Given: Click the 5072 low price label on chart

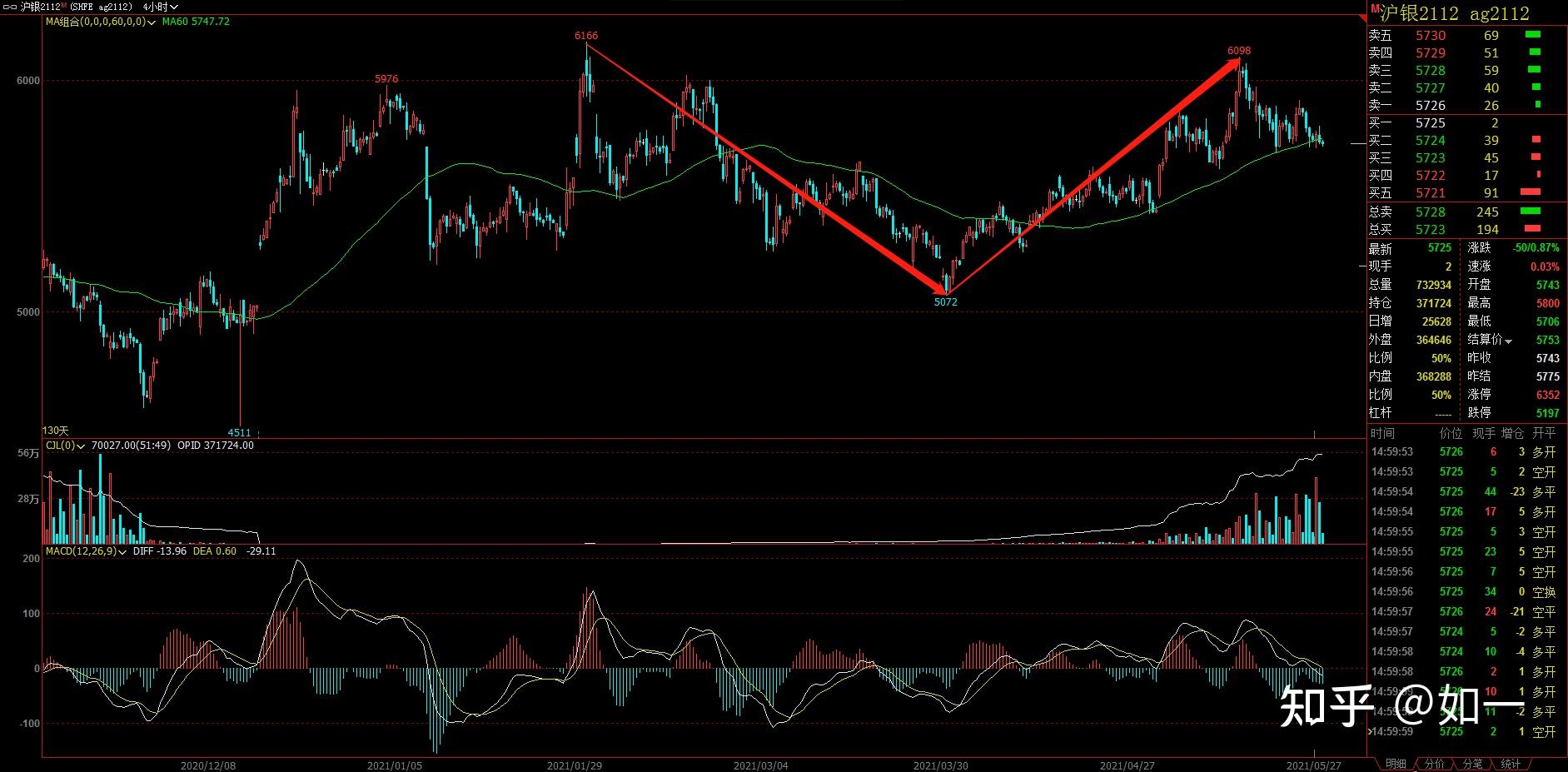Looking at the screenshot, I should (945, 302).
